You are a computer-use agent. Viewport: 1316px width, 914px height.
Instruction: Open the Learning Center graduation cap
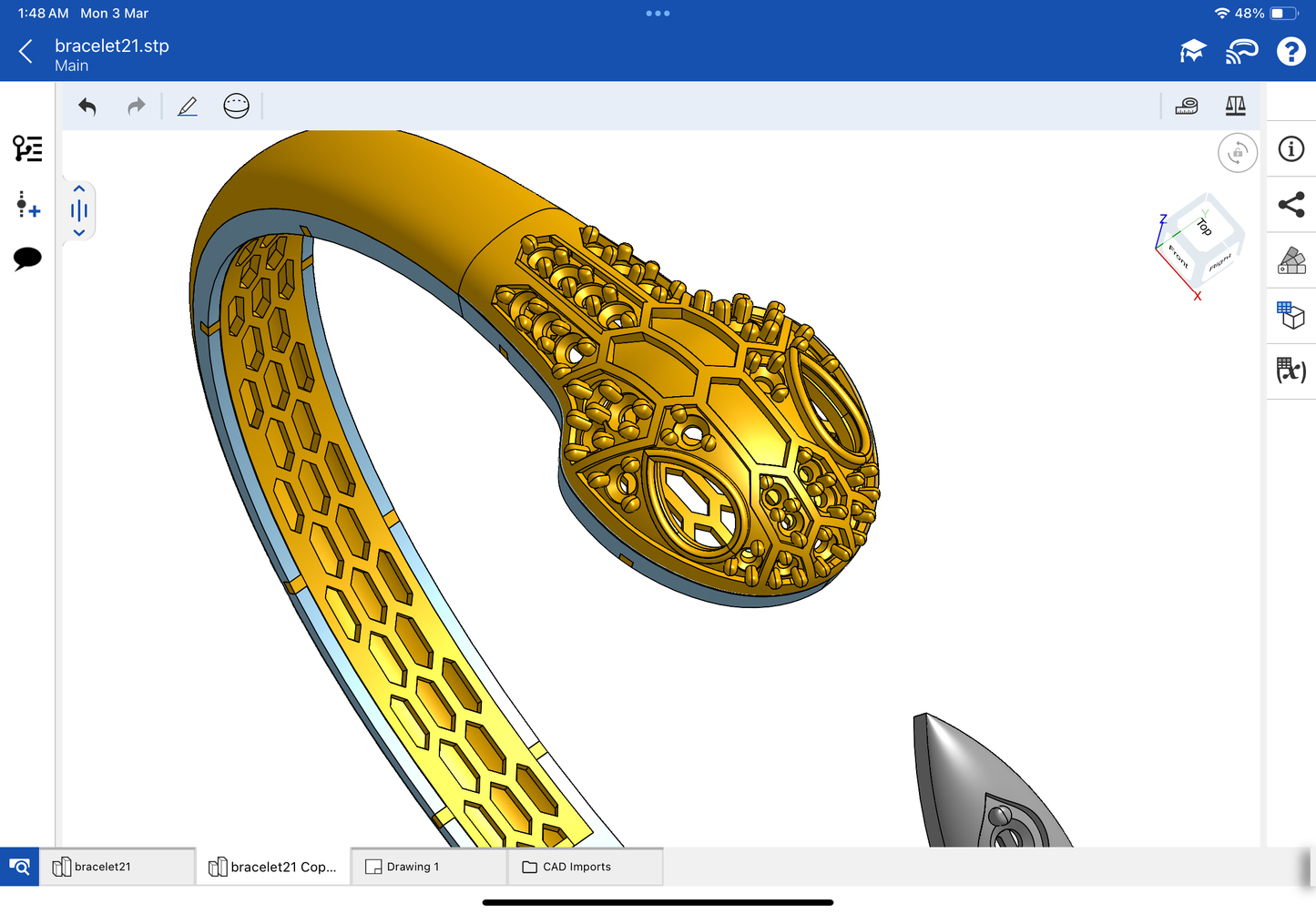pyautogui.click(x=1192, y=52)
